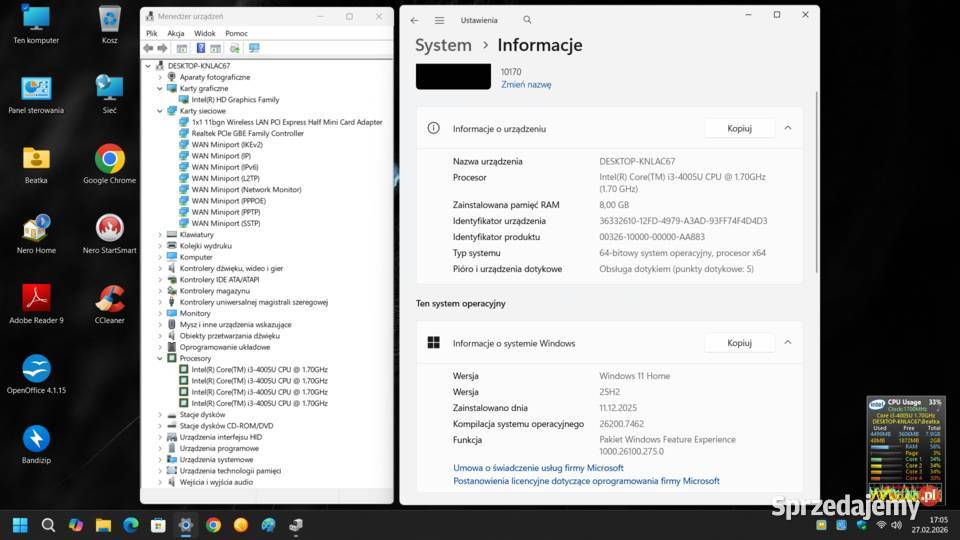Click scan for hardware changes toolbar icon
The image size is (960, 540).
point(234,48)
